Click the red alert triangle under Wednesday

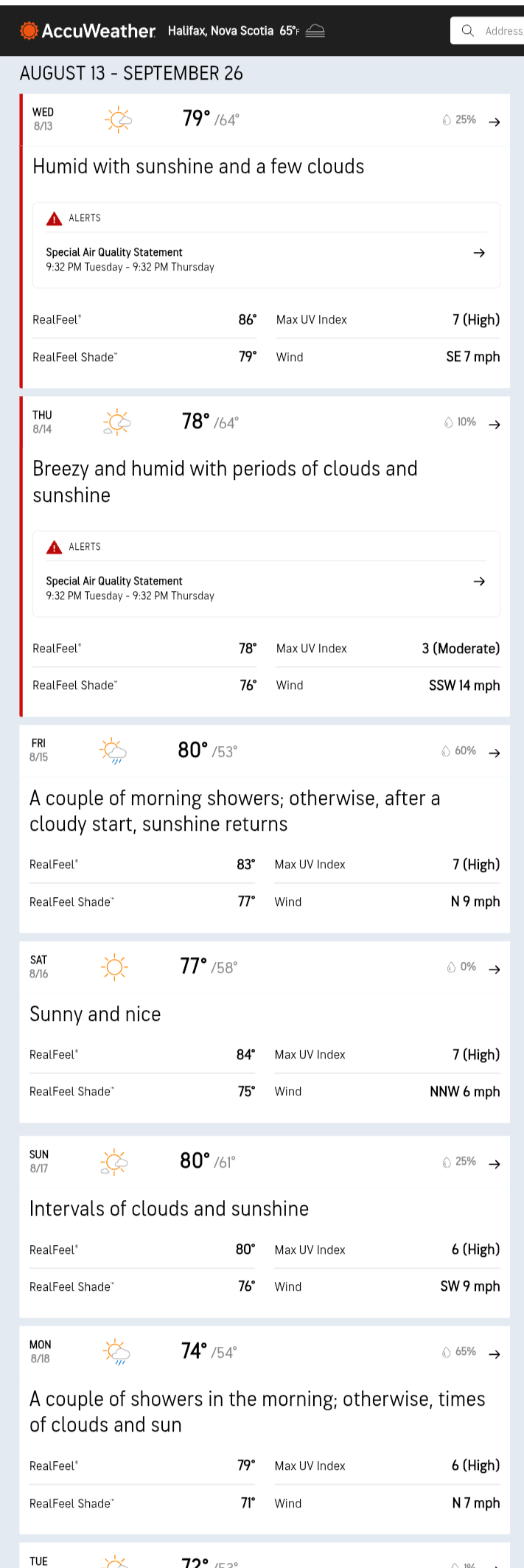pyautogui.click(x=54, y=218)
